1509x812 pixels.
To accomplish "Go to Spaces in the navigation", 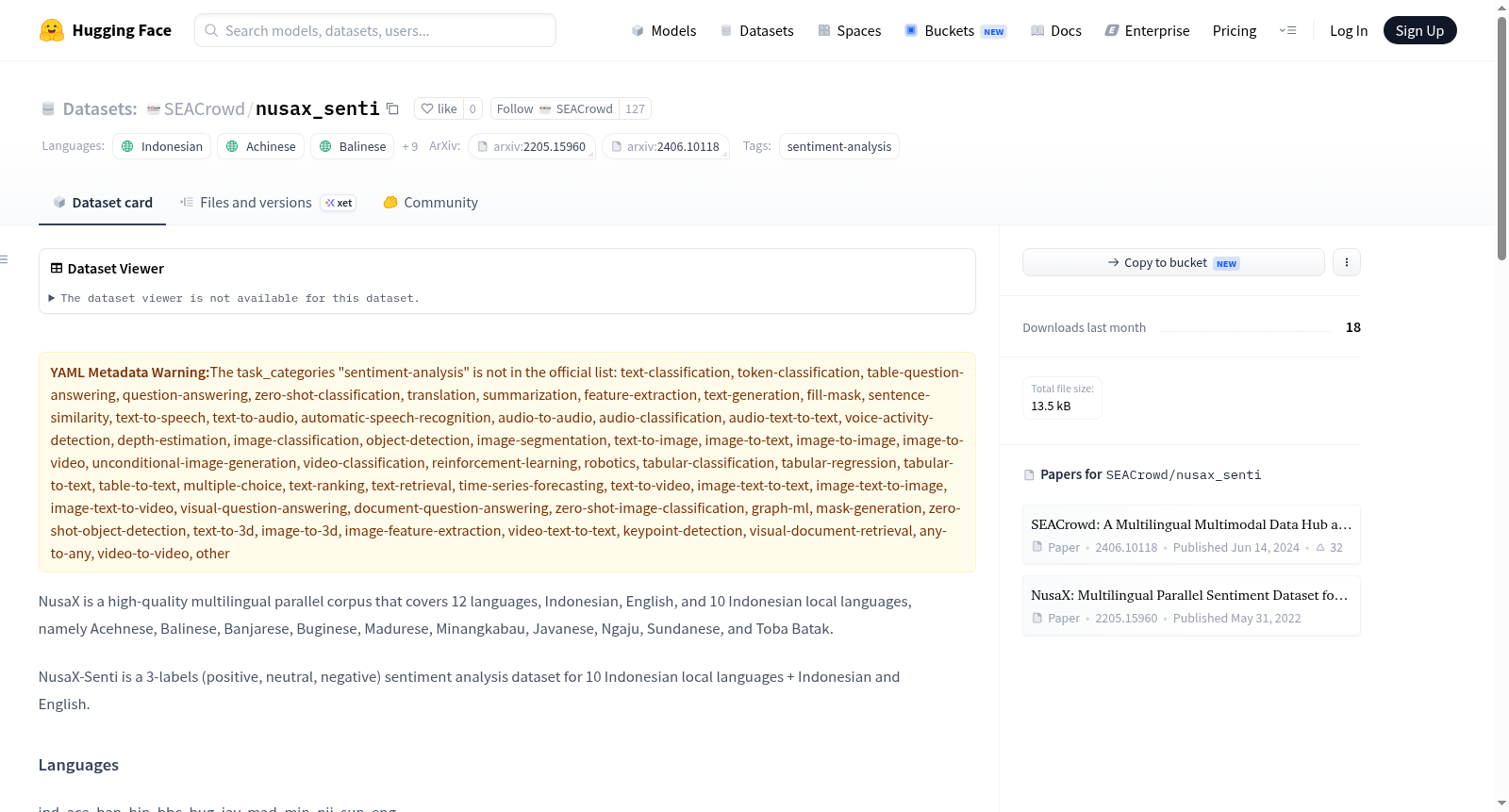I will click(849, 31).
